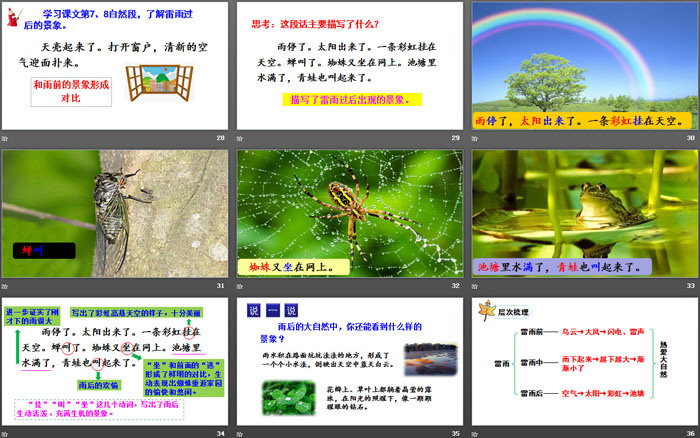Click animation star icon under slide 28
The height and width of the screenshot is (438, 700).
(x=5, y=138)
